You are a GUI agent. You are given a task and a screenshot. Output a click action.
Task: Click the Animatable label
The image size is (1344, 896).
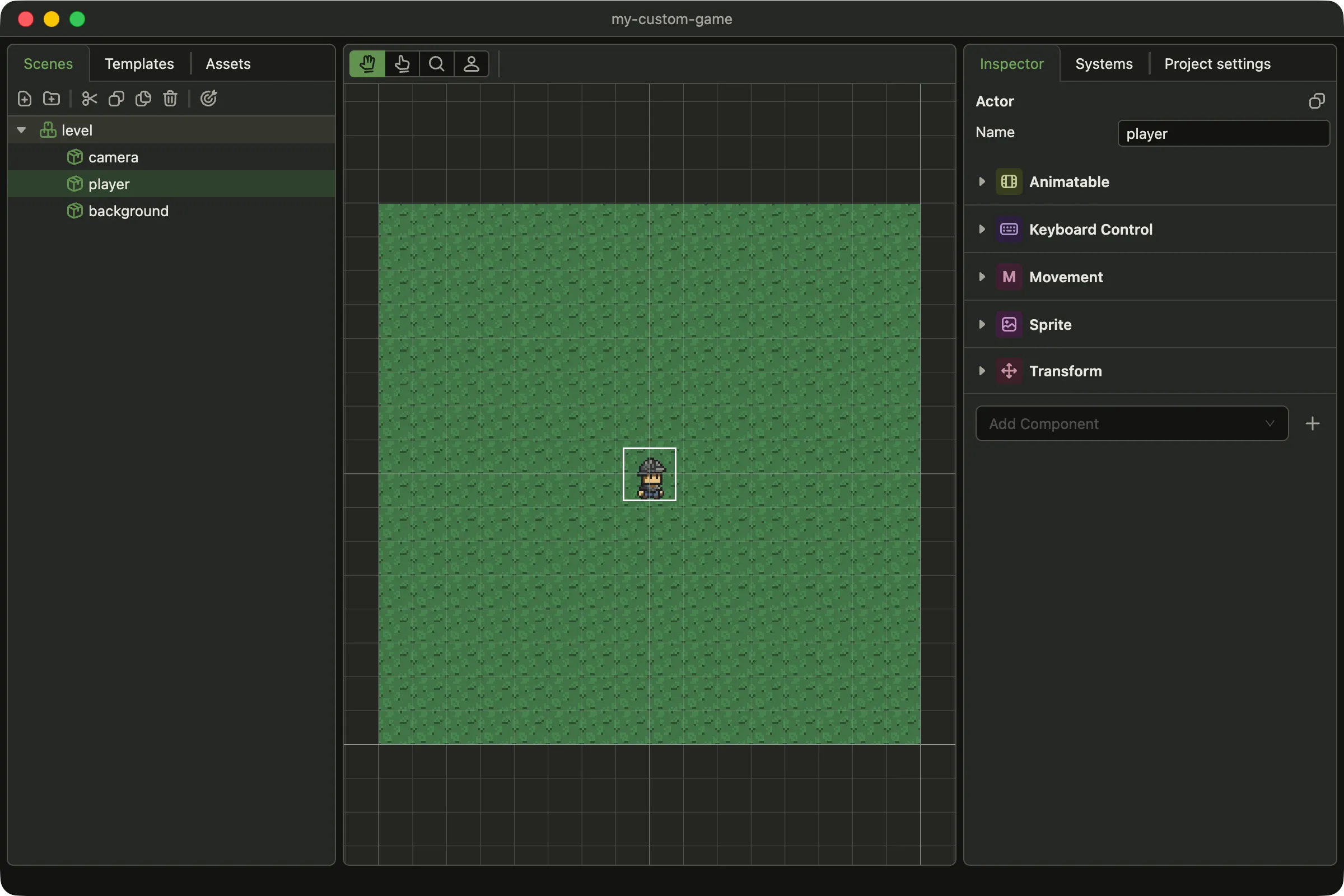1069,181
